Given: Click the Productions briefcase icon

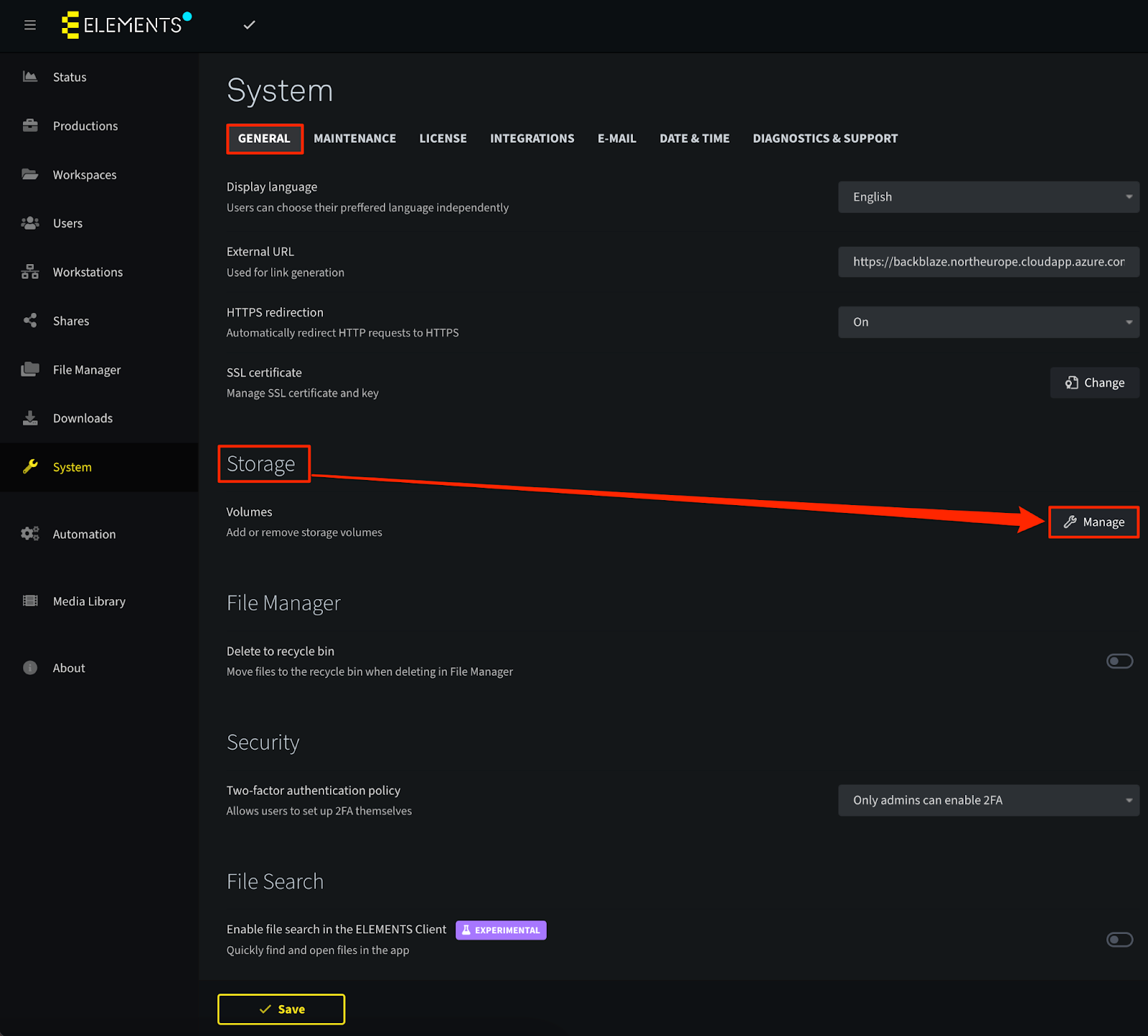Looking at the screenshot, I should (30, 126).
